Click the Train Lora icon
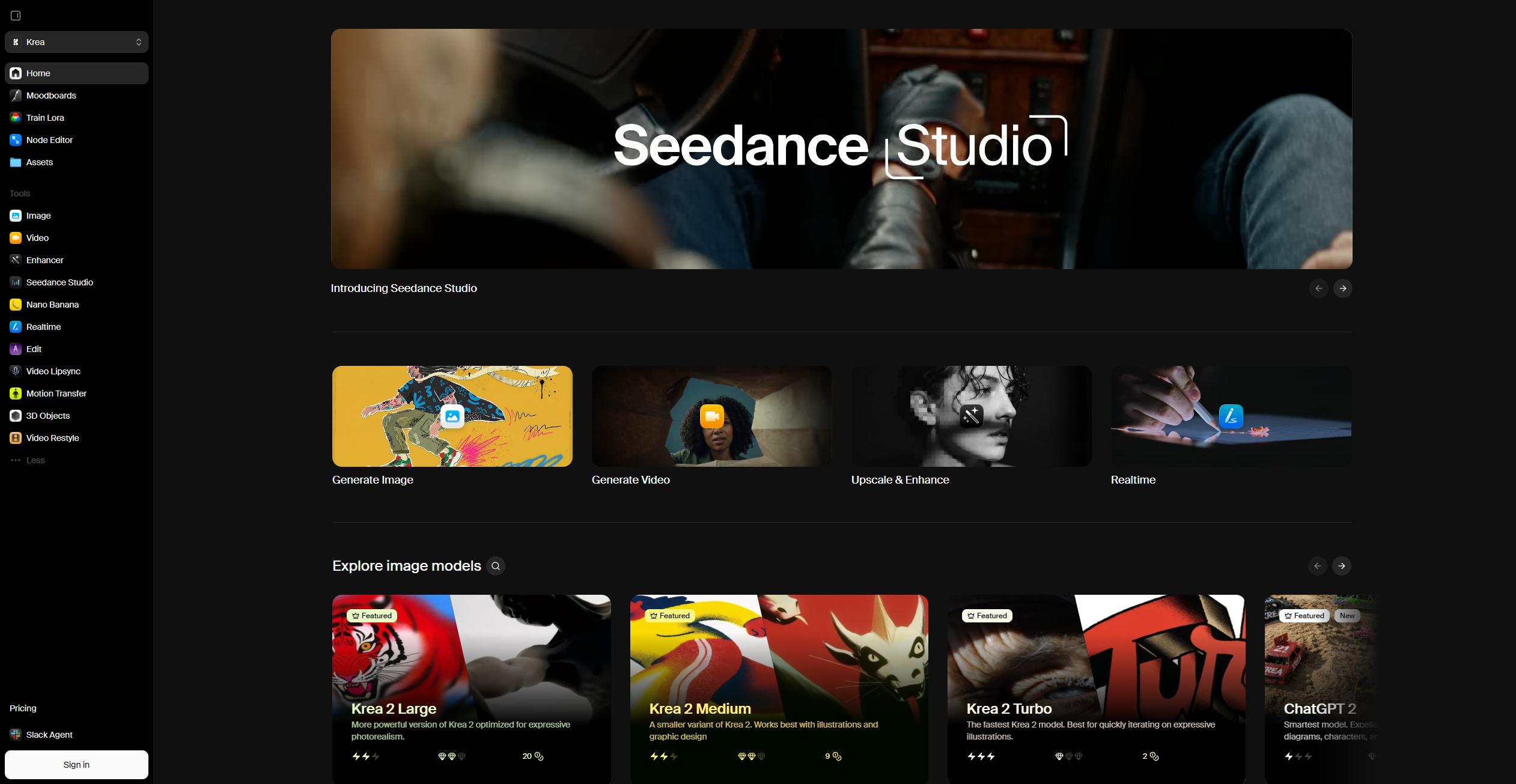This screenshot has width=1516, height=784. tap(16, 118)
